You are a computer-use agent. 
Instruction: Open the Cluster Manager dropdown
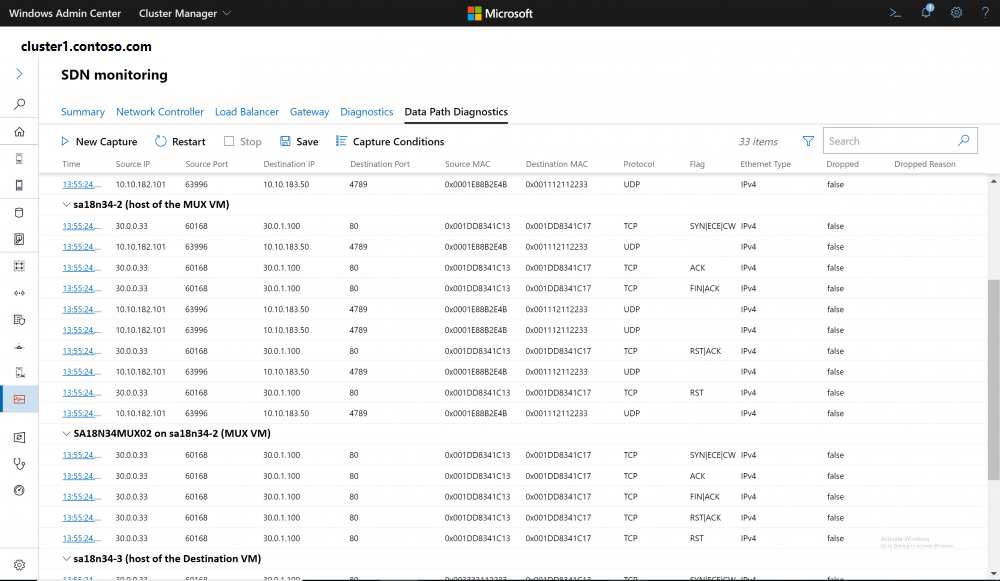coord(184,13)
